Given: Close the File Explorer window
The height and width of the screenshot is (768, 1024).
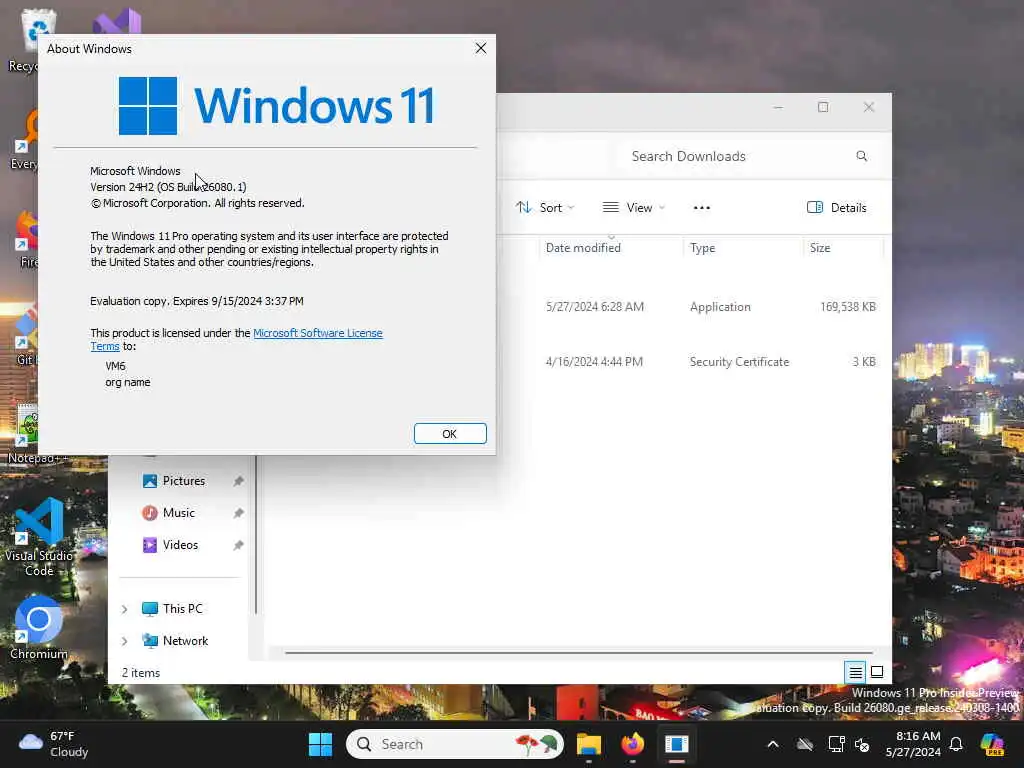Looking at the screenshot, I should point(869,107).
